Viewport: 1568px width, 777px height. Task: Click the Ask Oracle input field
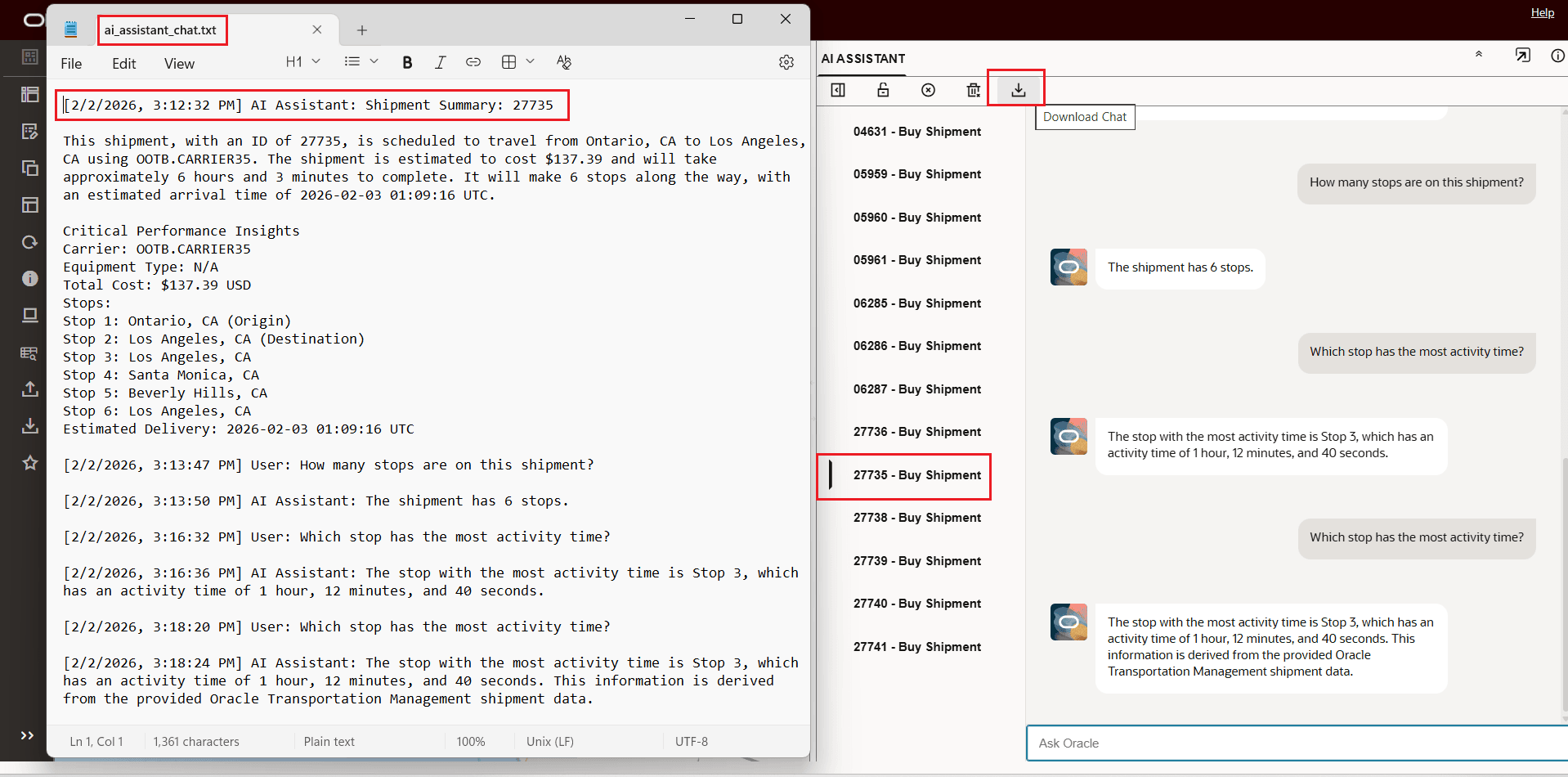point(1292,743)
